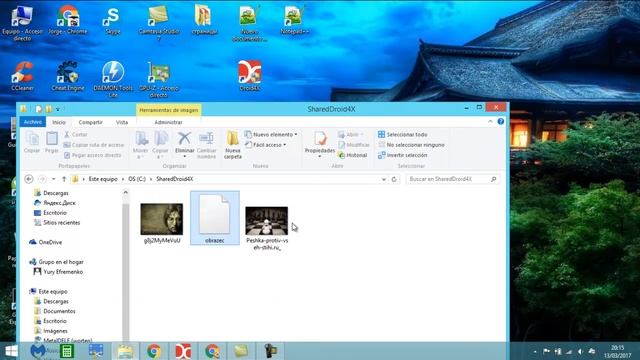Select Sitios recientes in navigation pane
This screenshot has height=360, width=640.
pos(57,223)
